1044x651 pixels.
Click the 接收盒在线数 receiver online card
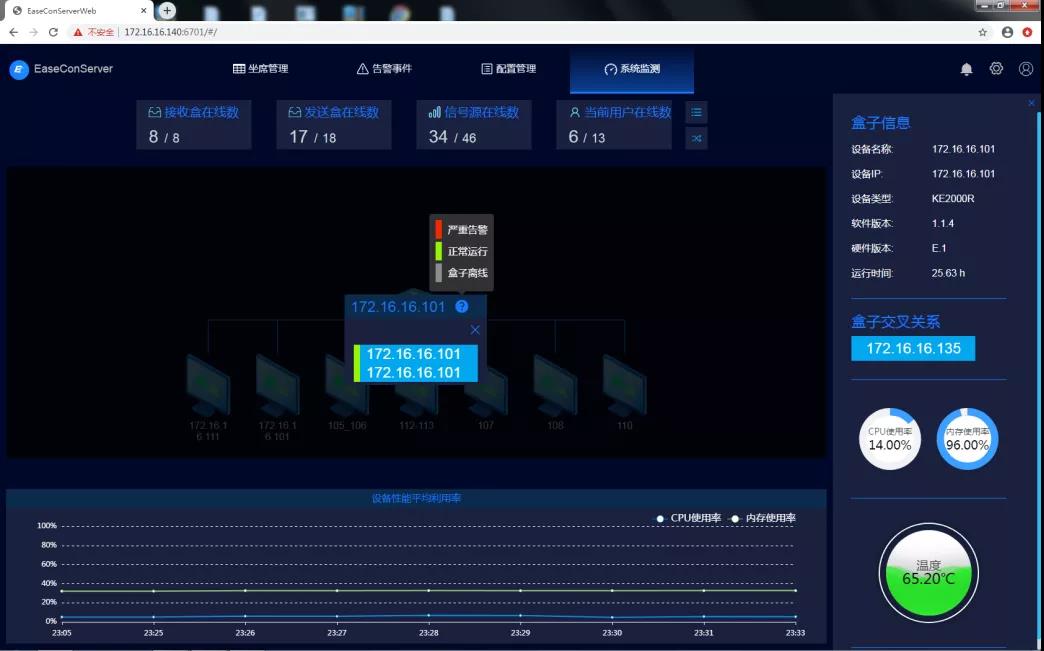(x=193, y=125)
